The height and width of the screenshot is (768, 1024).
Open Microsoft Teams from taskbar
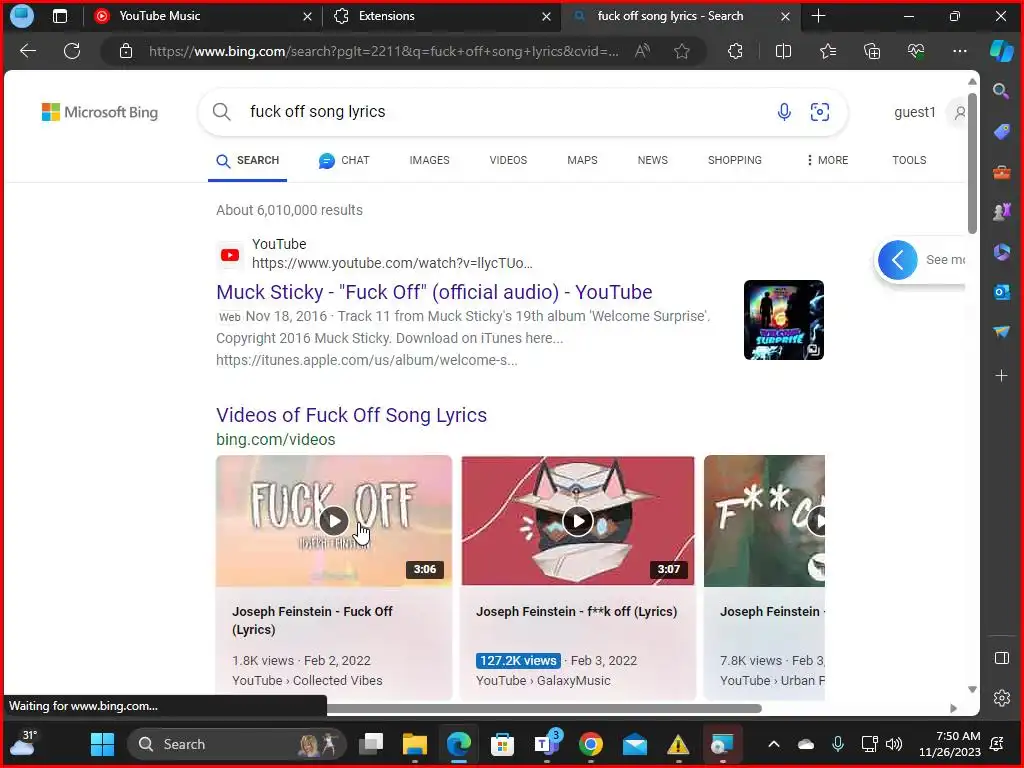(547, 744)
